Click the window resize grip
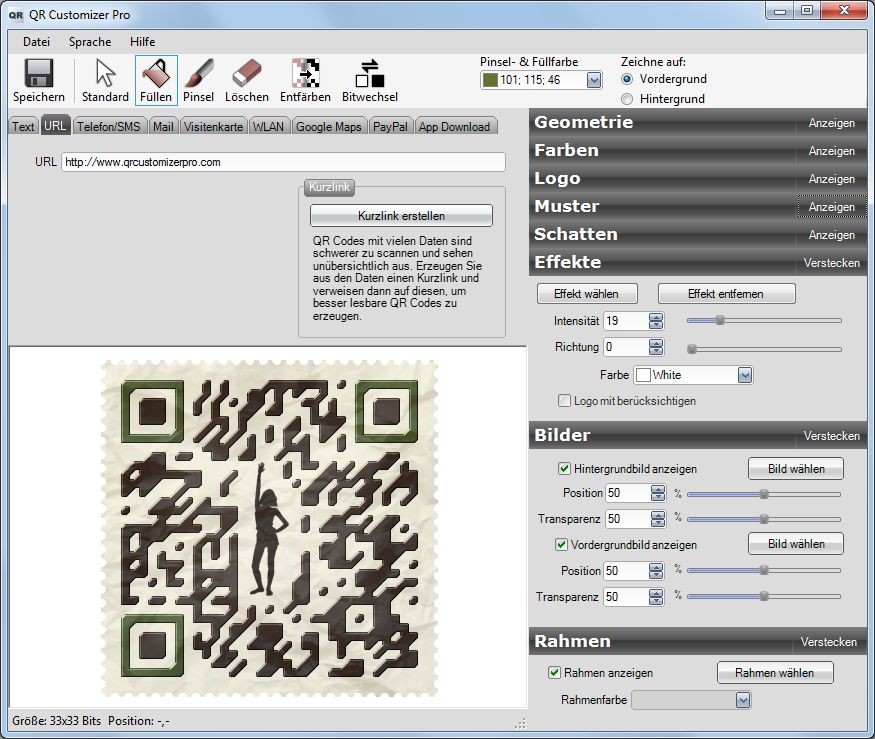Image resolution: width=875 pixels, height=739 pixels. 521,724
